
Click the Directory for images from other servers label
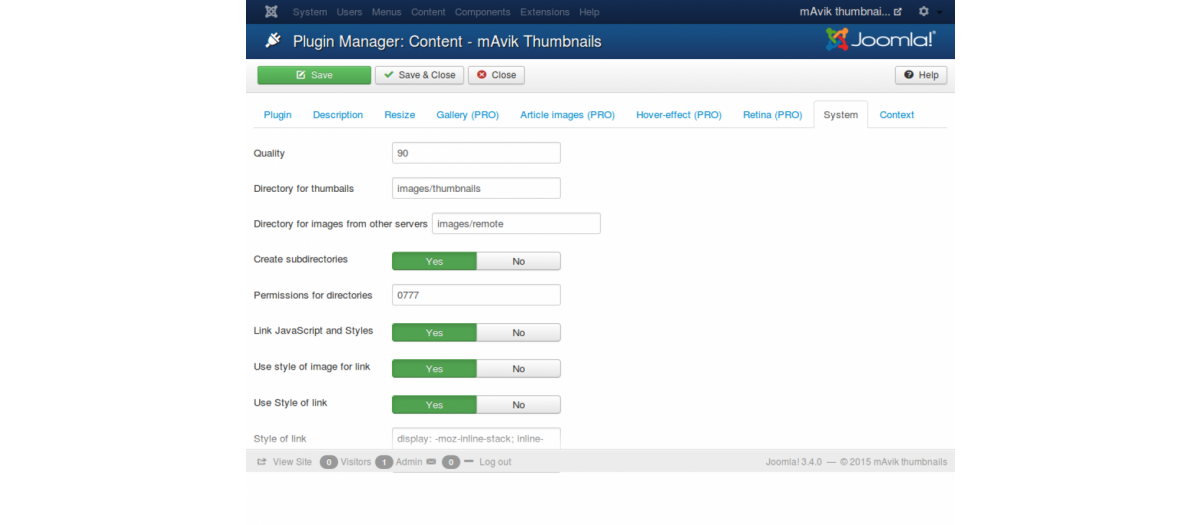click(341, 224)
